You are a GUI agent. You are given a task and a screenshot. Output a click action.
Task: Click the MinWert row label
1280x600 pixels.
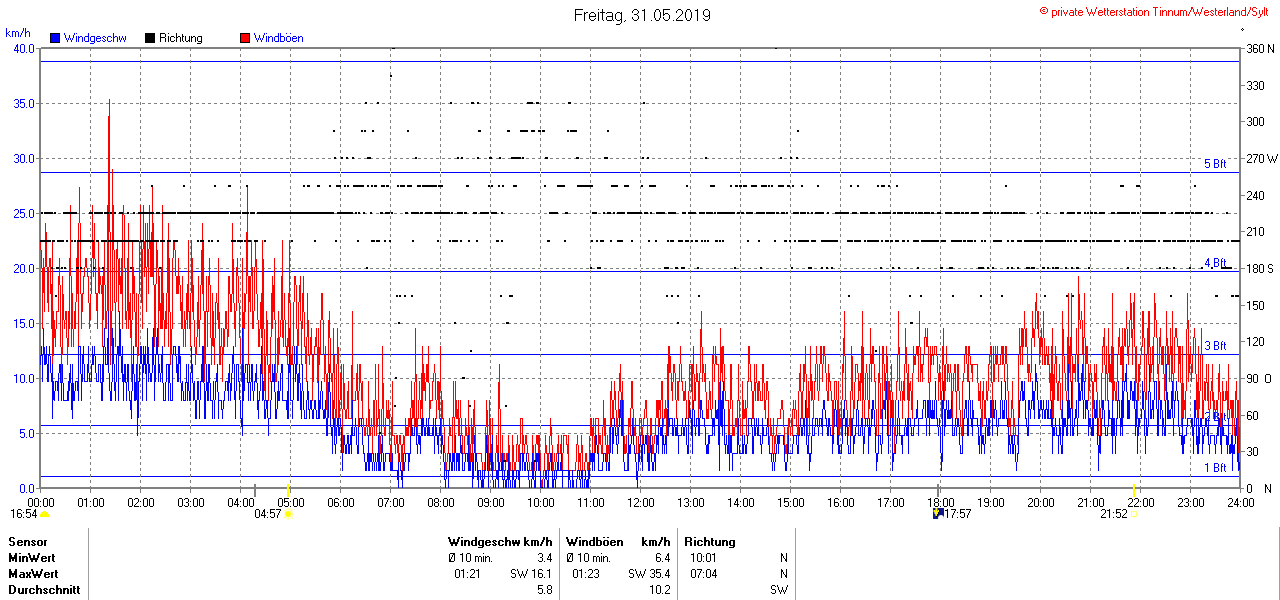[x=32, y=558]
